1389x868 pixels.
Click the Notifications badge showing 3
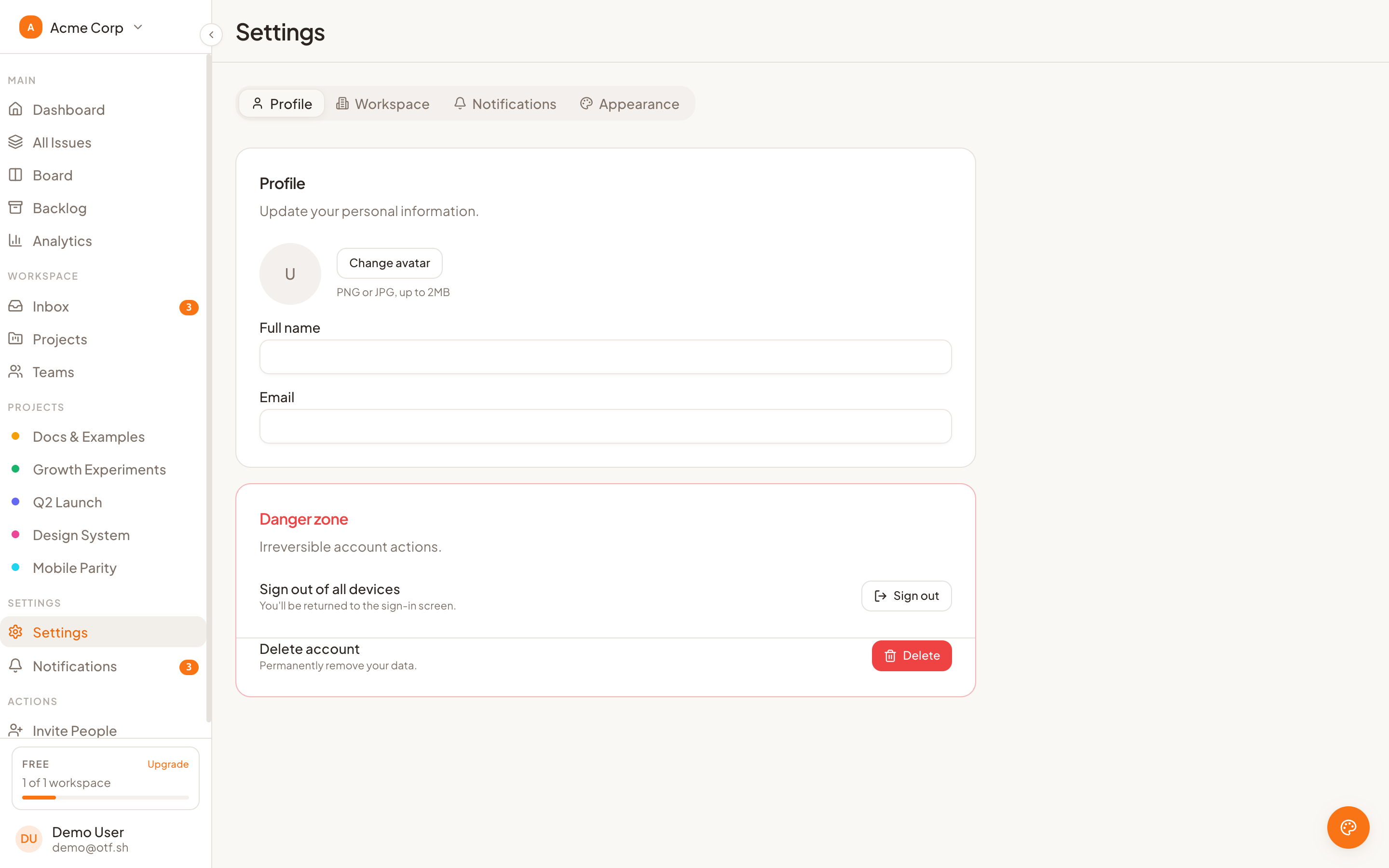coord(189,666)
